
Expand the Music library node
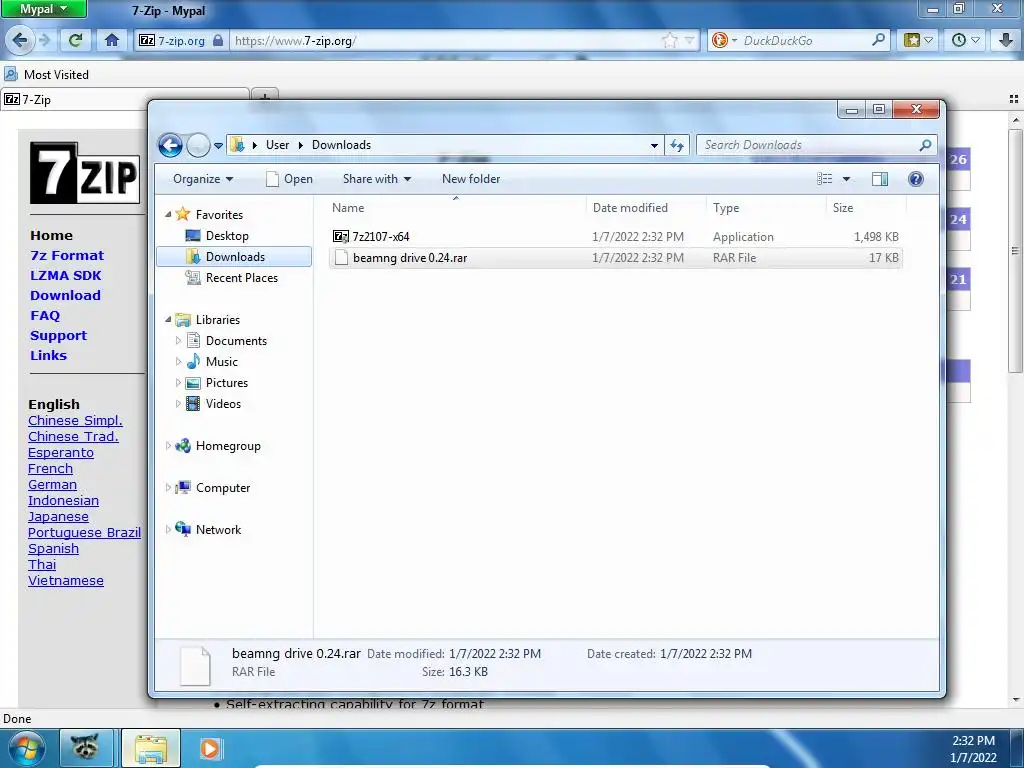point(178,362)
